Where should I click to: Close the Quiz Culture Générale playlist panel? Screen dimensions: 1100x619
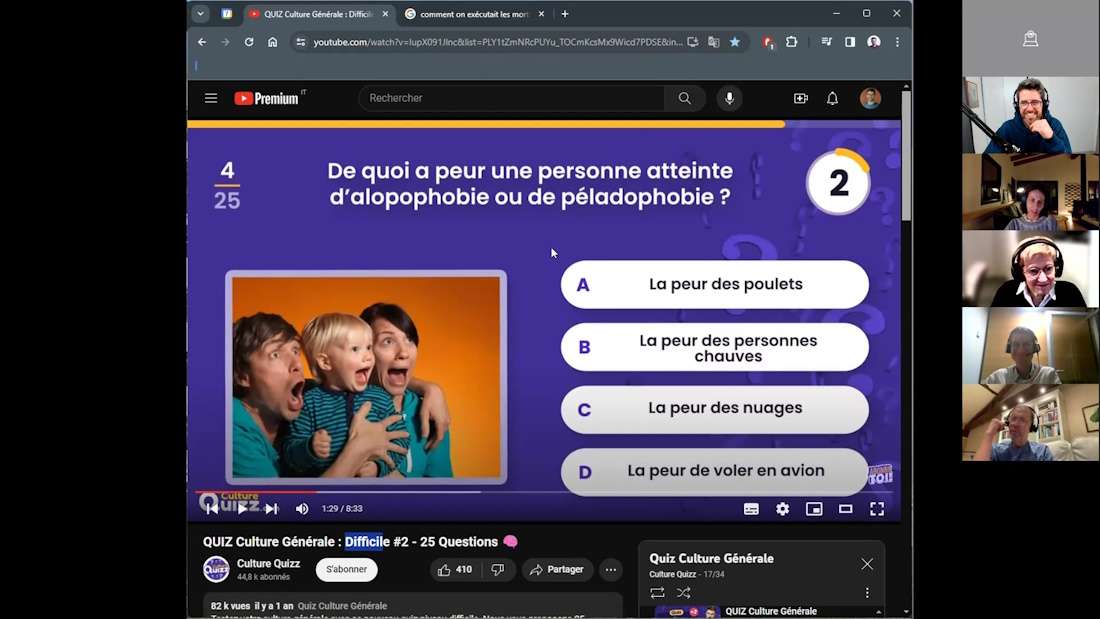click(x=867, y=564)
